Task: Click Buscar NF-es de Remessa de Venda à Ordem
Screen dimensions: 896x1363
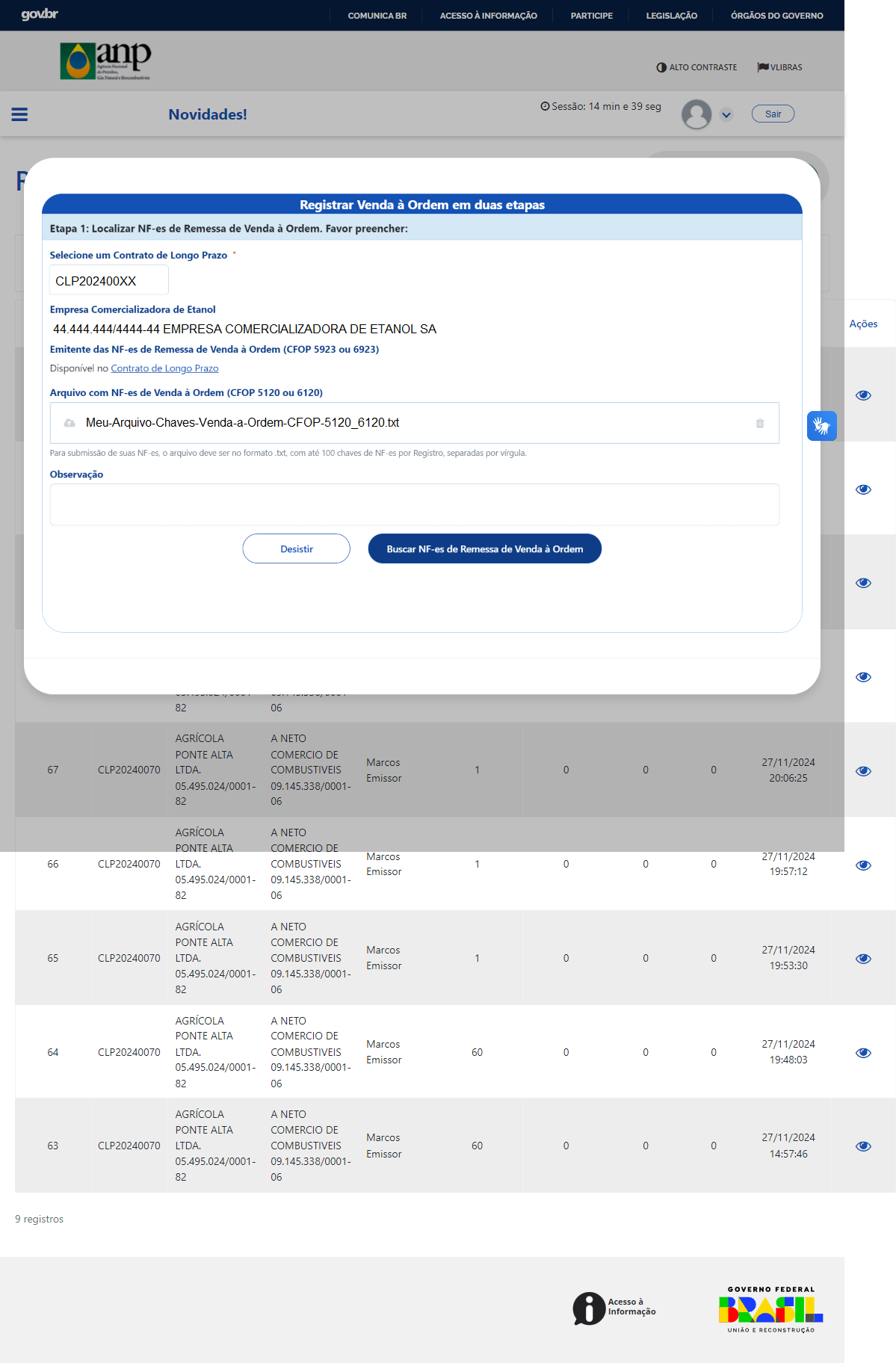Action: pyautogui.click(x=485, y=548)
